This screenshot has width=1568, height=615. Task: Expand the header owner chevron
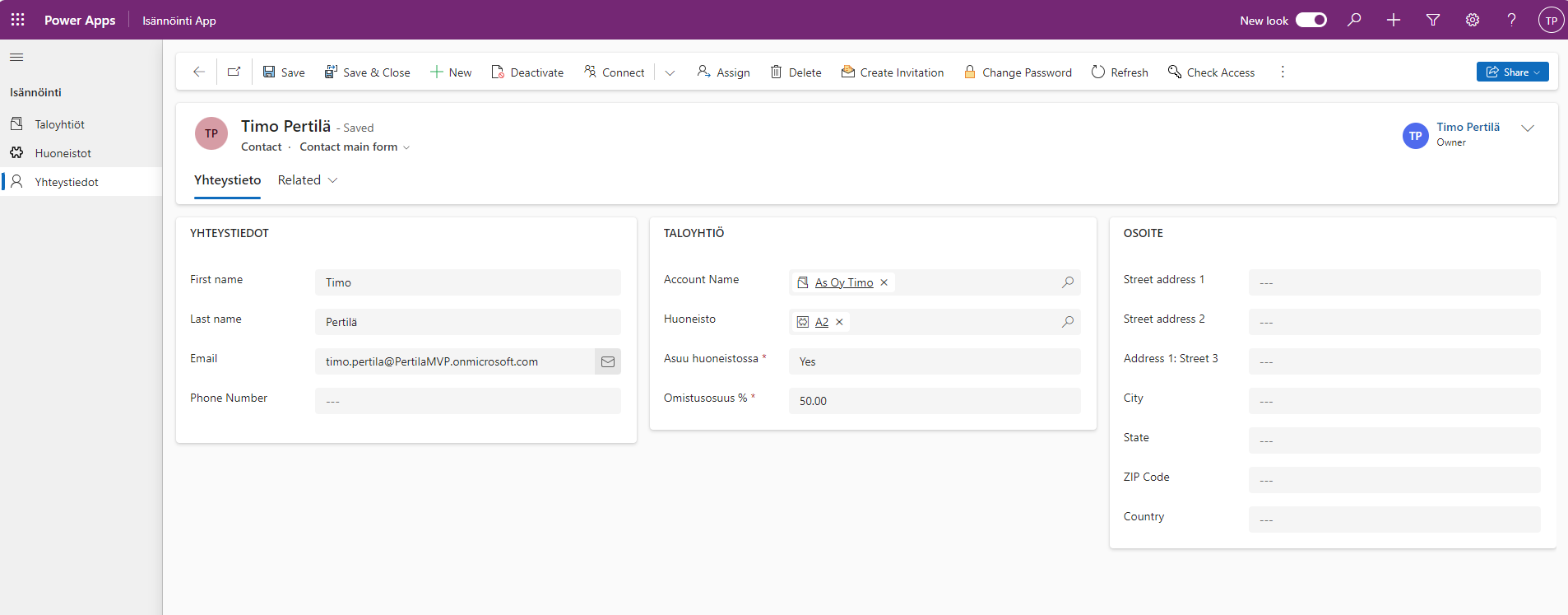click(1528, 128)
